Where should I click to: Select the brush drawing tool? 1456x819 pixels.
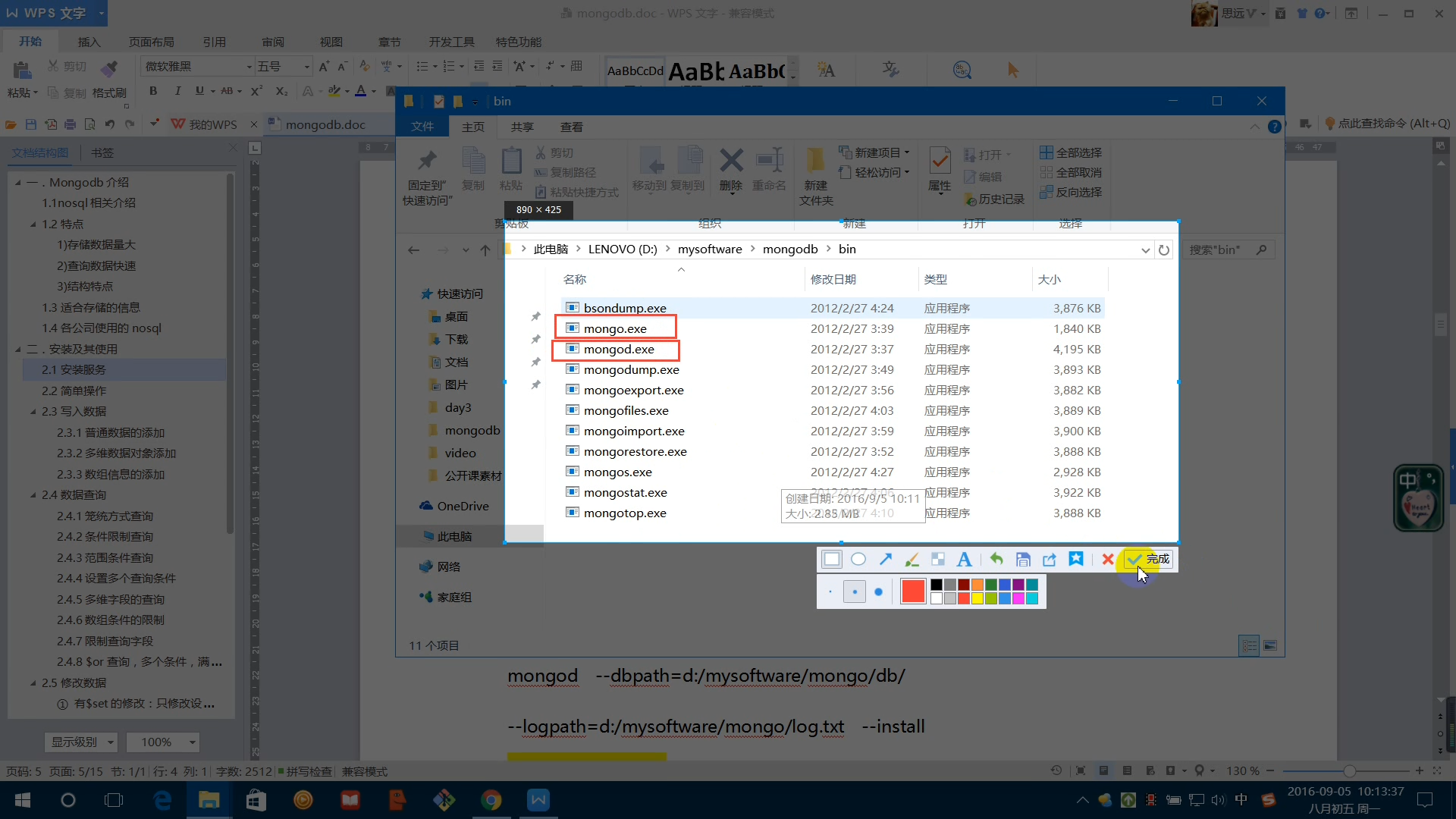[912, 559]
